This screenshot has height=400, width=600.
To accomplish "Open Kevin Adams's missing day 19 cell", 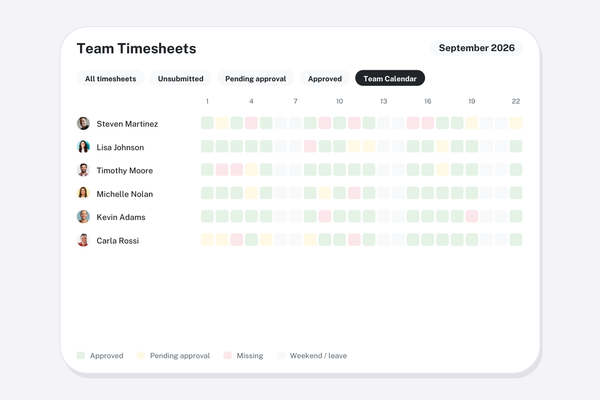I will (472, 216).
